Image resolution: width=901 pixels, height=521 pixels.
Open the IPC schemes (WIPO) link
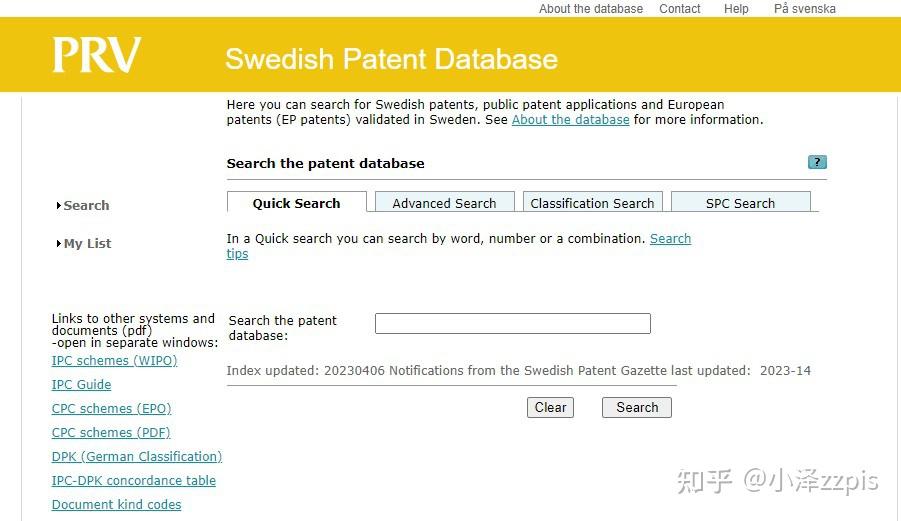click(x=114, y=361)
